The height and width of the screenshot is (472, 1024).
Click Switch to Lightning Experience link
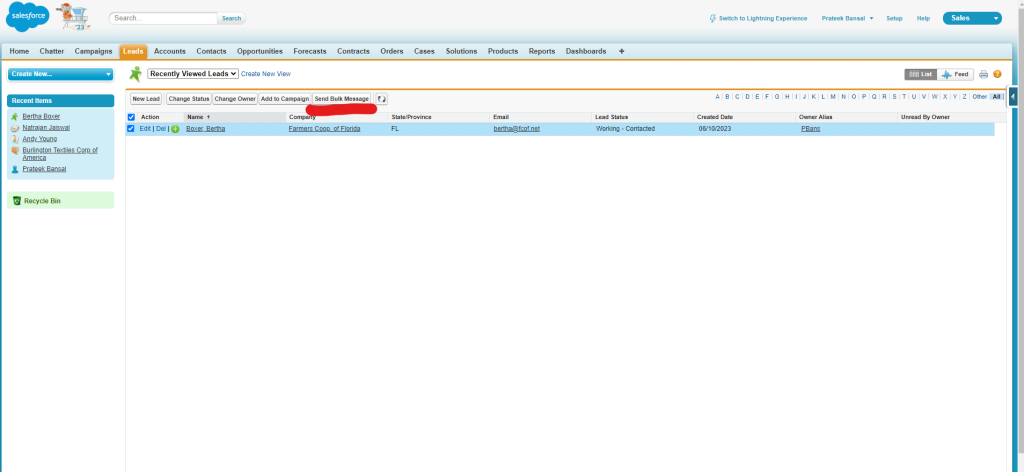point(763,18)
